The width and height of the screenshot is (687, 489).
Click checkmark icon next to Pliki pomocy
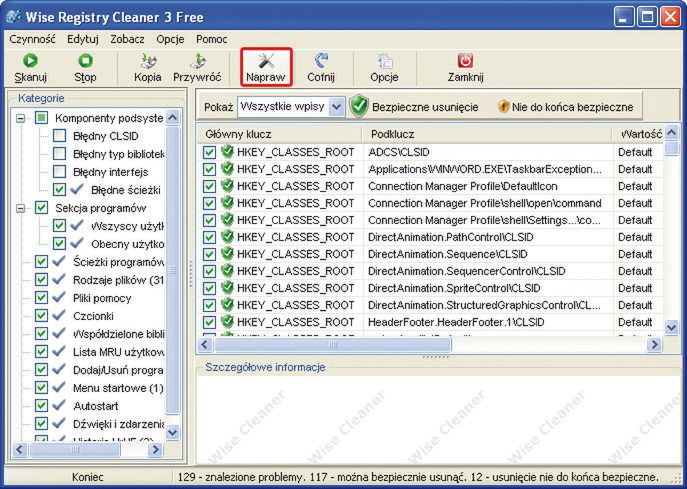click(59, 298)
